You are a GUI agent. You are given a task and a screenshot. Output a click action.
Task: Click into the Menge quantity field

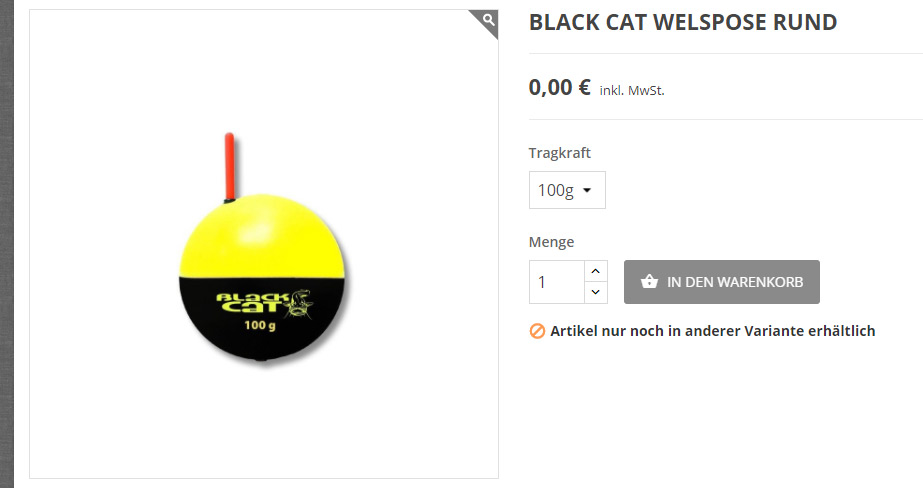tap(557, 282)
